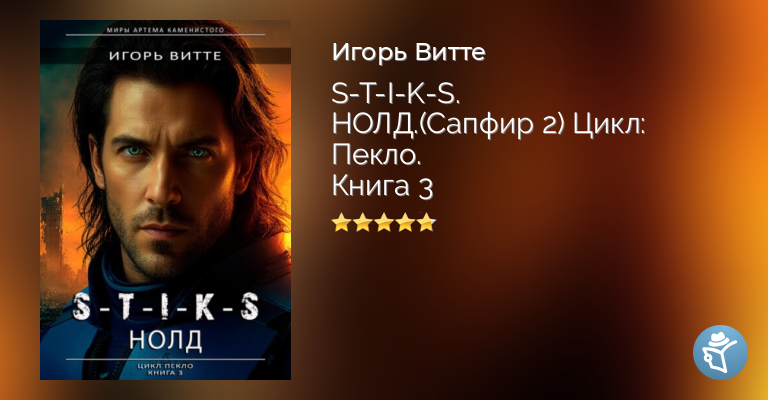768x400 pixels.
Task: Click the blue reader logo icon
Action: (x=720, y=352)
